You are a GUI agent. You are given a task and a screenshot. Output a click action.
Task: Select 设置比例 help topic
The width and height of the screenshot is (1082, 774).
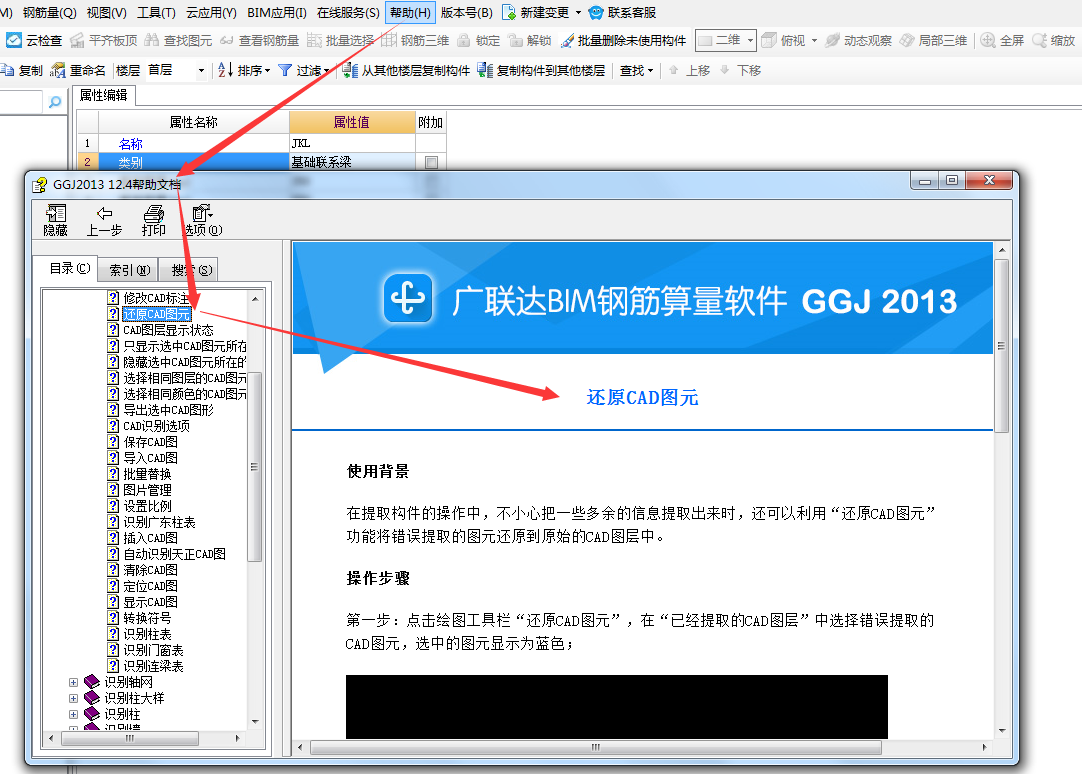147,506
